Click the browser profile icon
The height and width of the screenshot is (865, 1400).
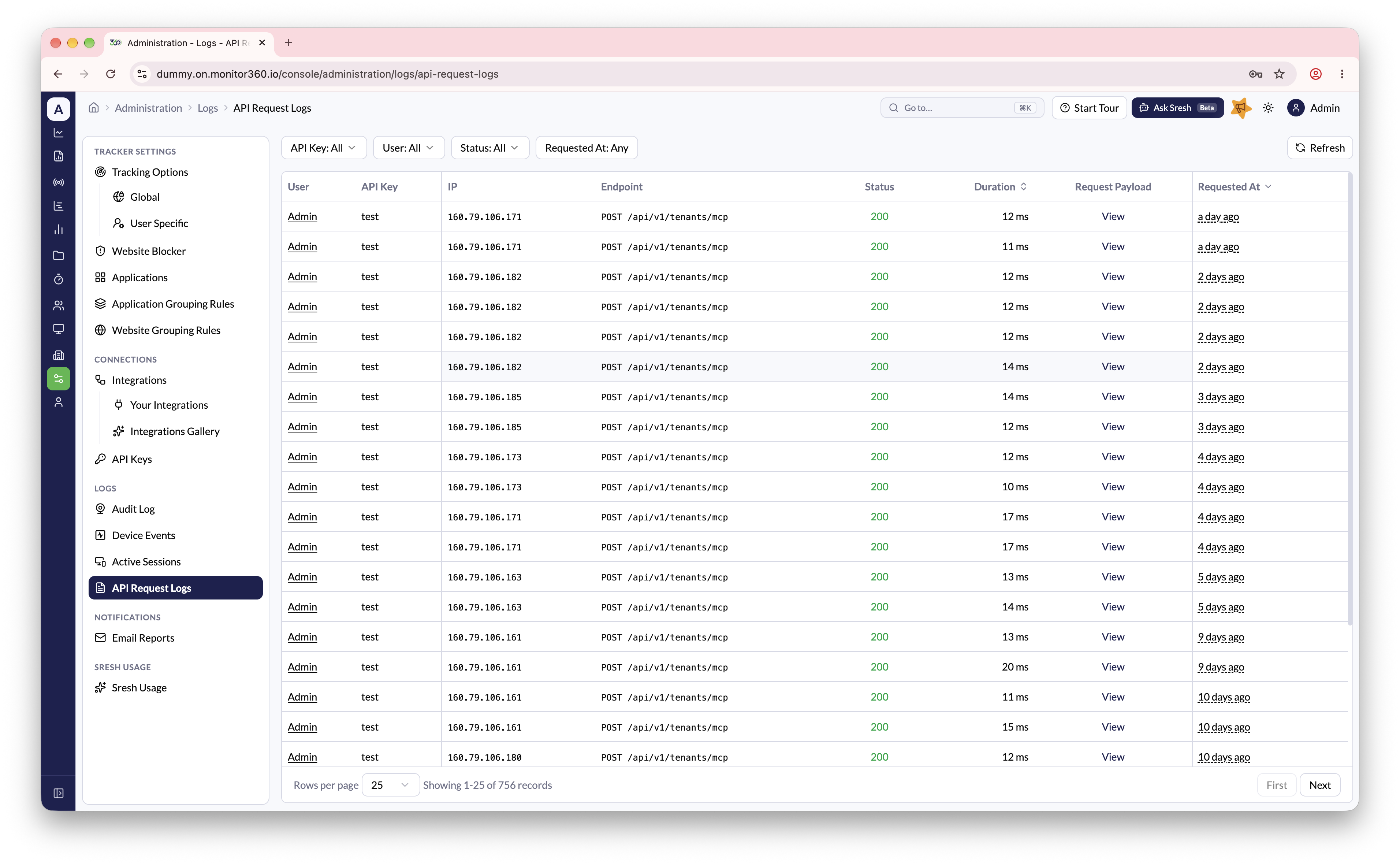click(x=1316, y=74)
